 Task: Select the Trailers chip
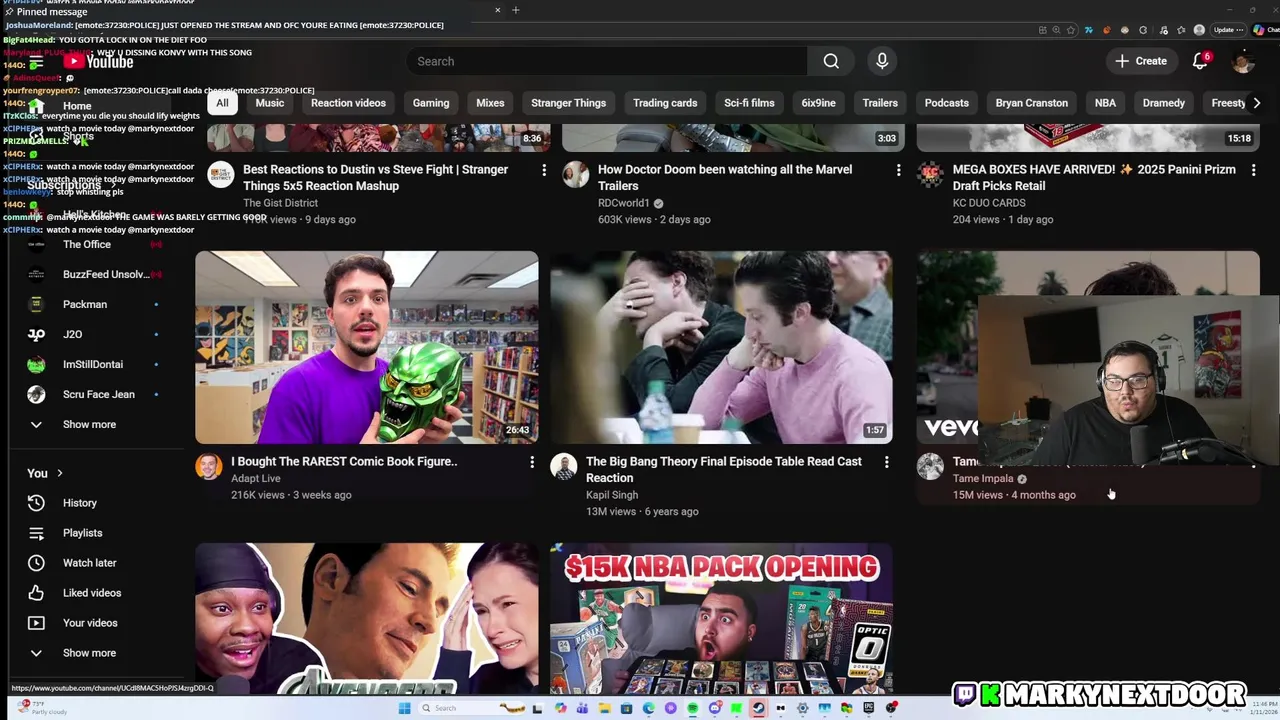[880, 103]
